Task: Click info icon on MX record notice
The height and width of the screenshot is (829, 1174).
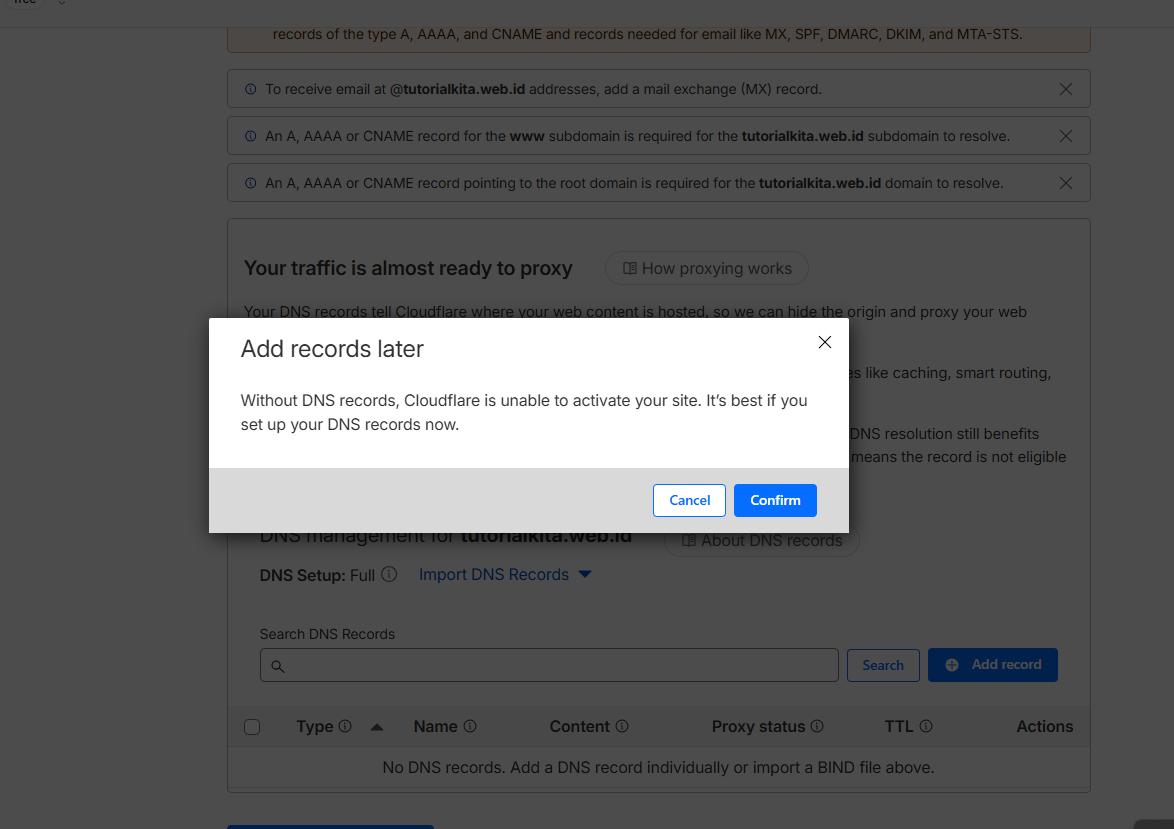Action: [x=251, y=89]
